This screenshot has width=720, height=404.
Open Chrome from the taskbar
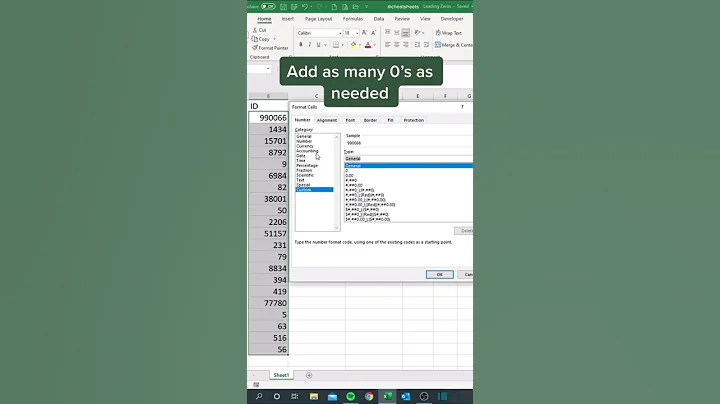click(369, 396)
